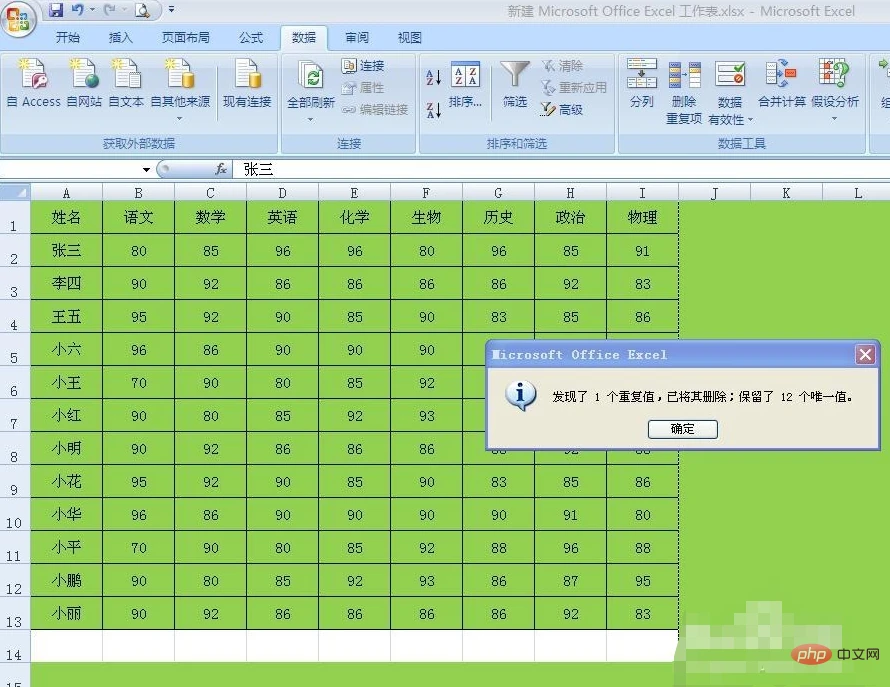Viewport: 890px width, 687px height.
Task: Expand the 全部刷新 refresh all dropdown
Action: click(x=311, y=119)
